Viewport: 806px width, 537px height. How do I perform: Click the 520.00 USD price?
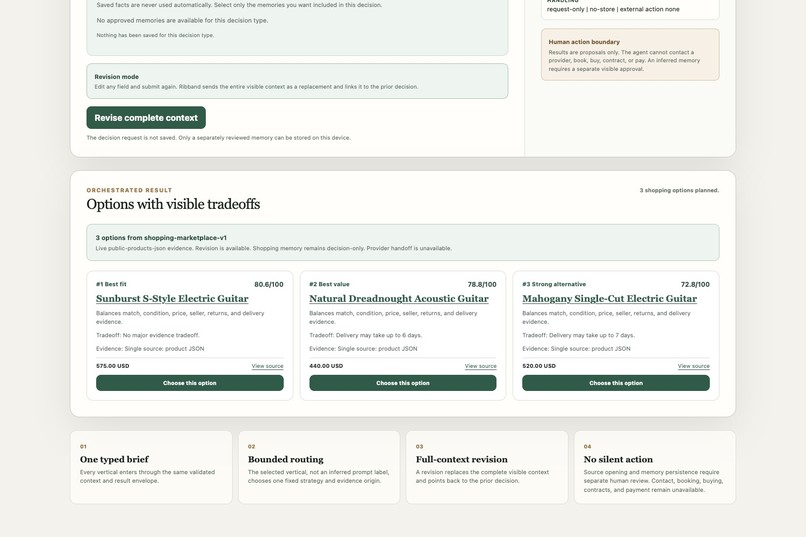(539, 366)
